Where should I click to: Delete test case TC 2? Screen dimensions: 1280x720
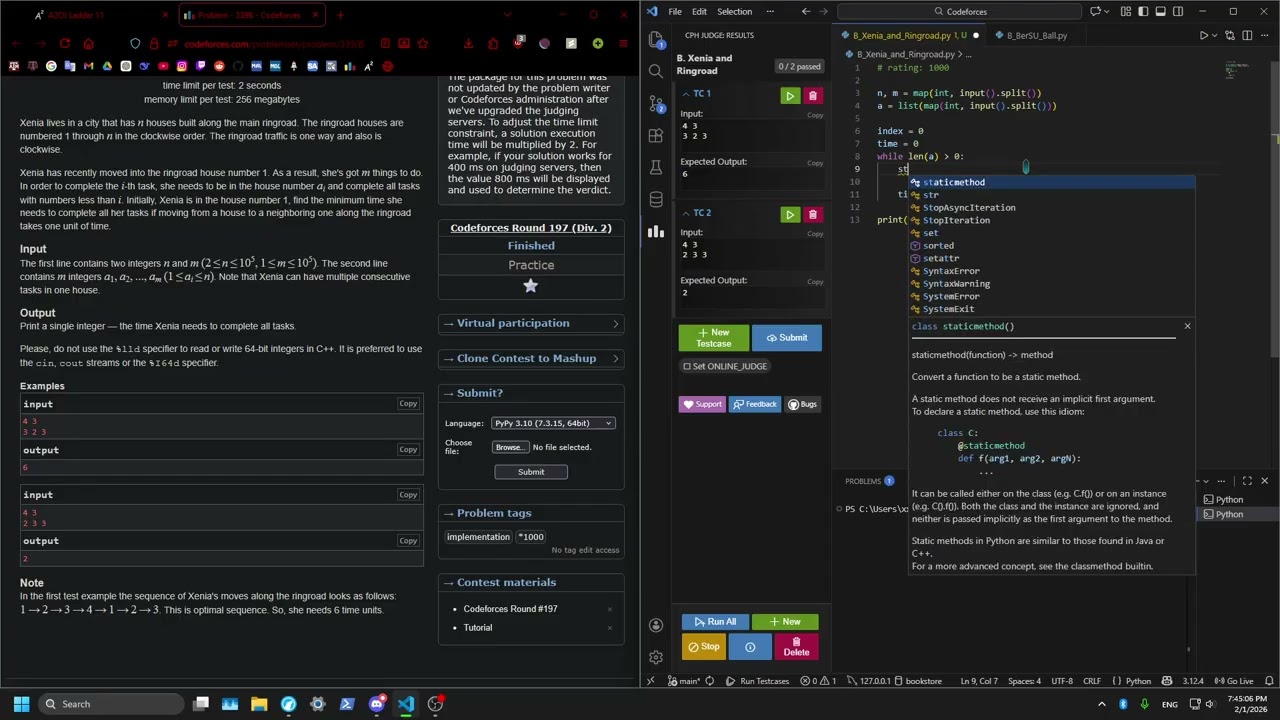(813, 215)
